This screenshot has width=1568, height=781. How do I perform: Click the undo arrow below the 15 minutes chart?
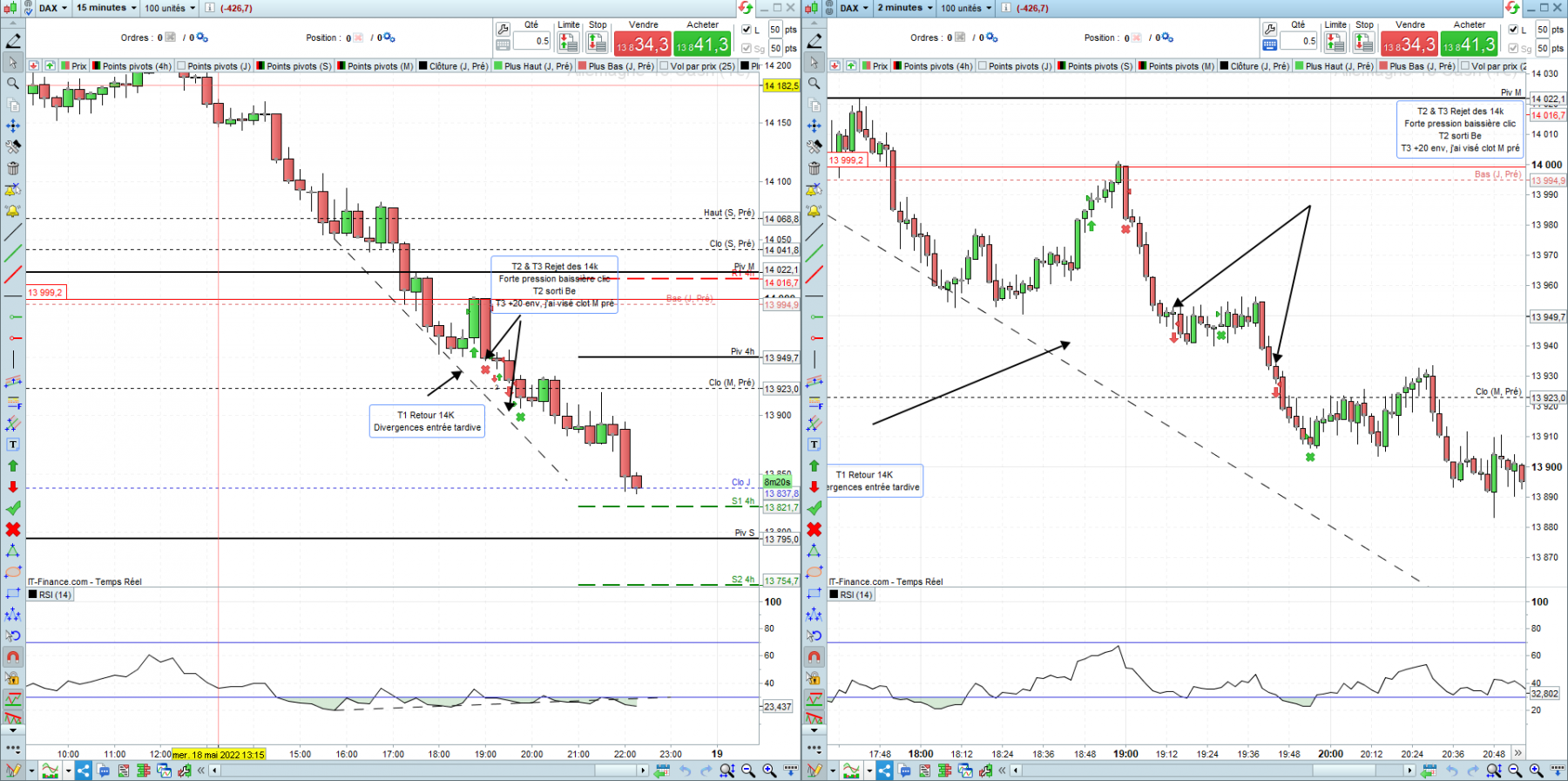(x=686, y=771)
